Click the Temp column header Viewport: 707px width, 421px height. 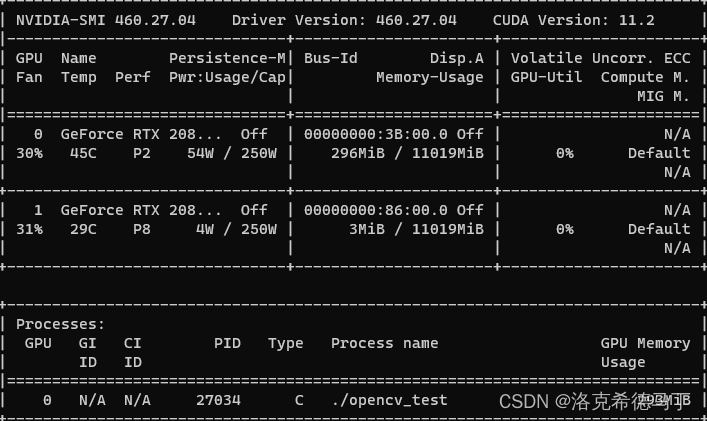[x=78, y=78]
